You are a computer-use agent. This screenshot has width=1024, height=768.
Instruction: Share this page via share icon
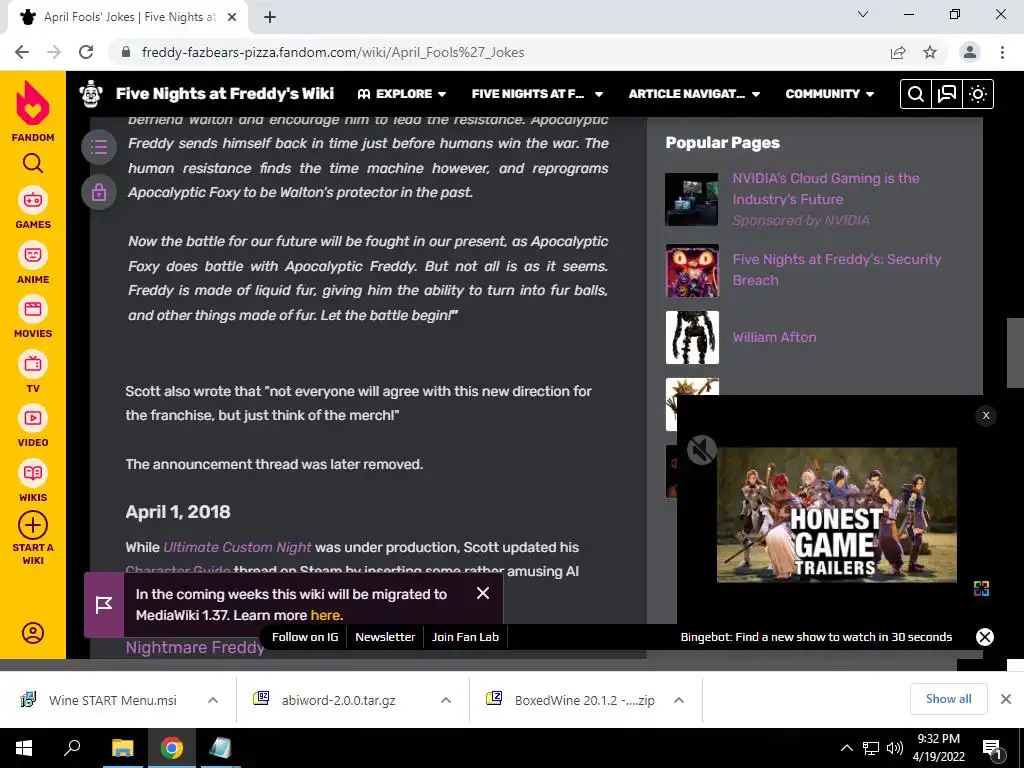pos(898,52)
